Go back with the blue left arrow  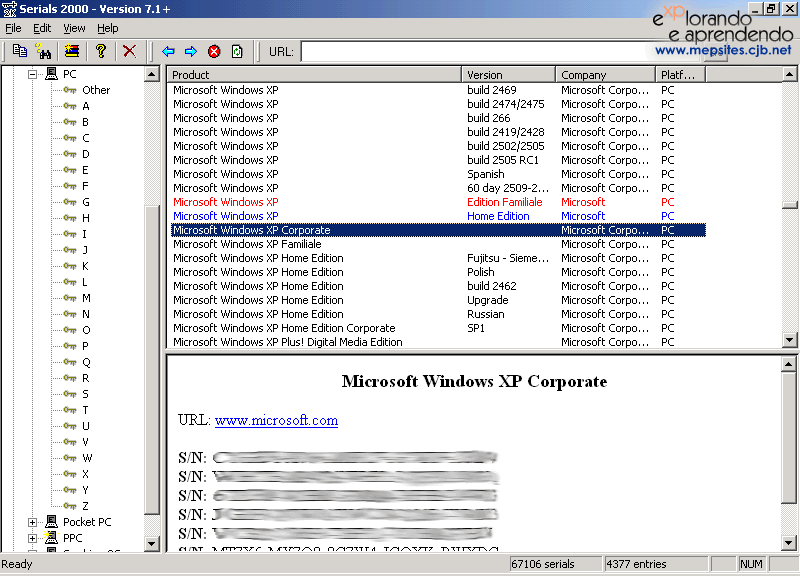click(168, 52)
